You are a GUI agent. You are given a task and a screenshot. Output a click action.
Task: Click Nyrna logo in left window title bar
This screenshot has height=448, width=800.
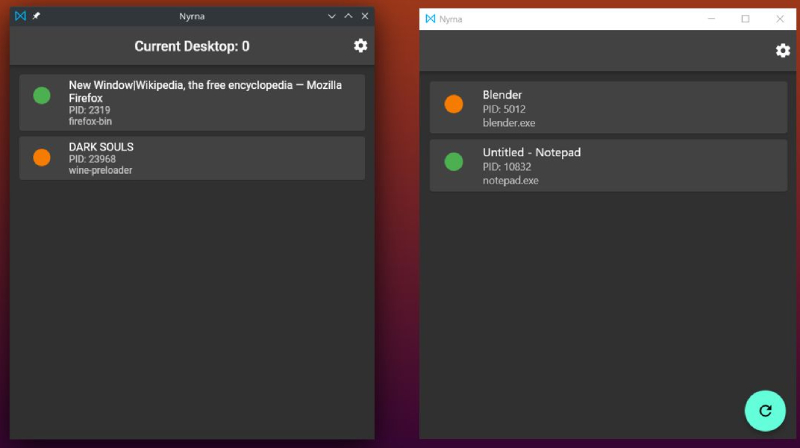pyautogui.click(x=20, y=16)
